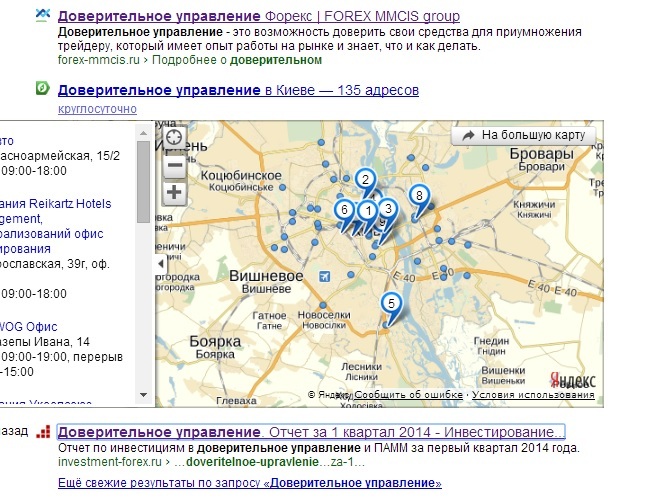
Task: Click the 'Гатное' label on map
Action: [269, 315]
